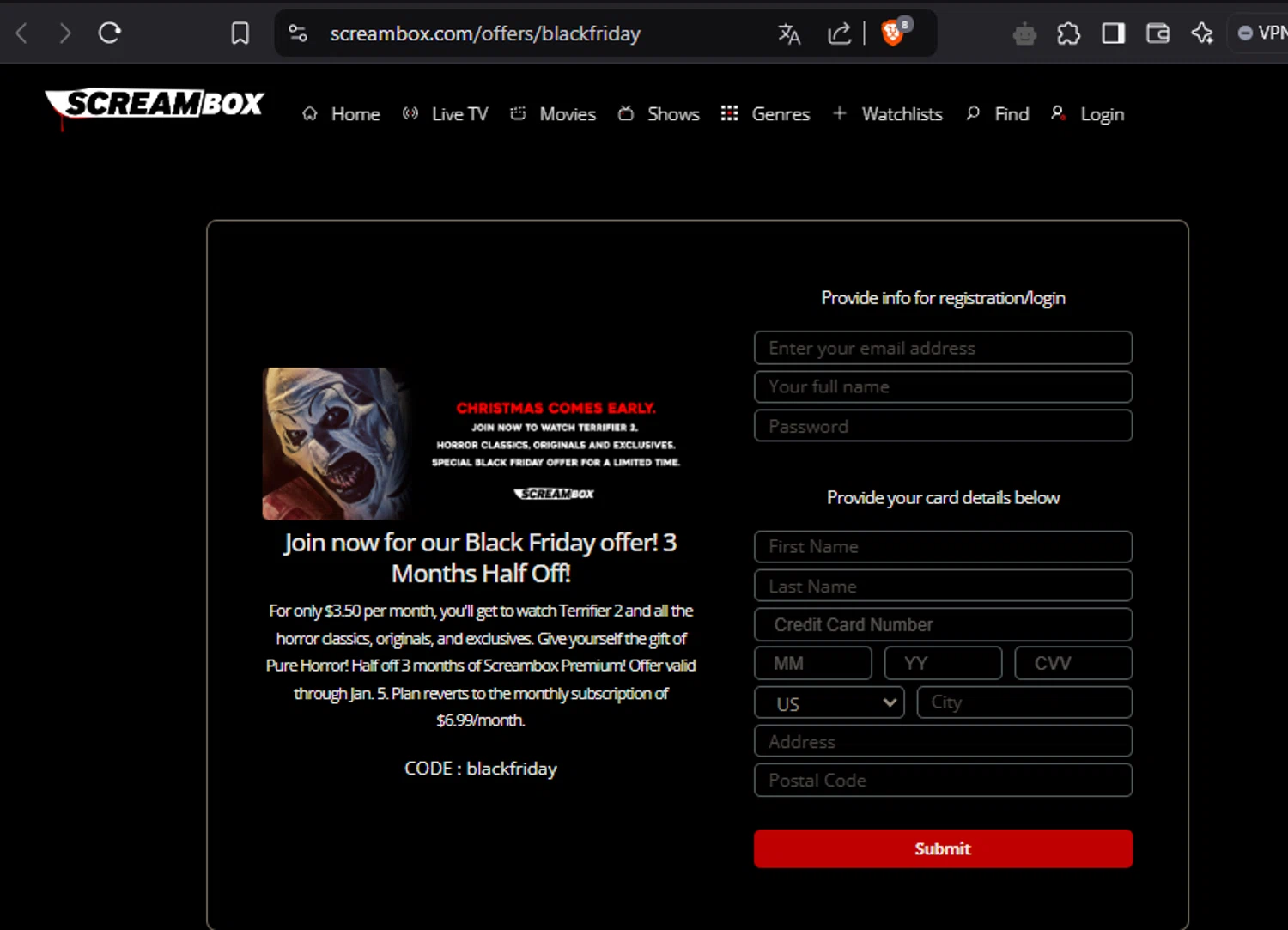Viewport: 1288px width, 930px height.
Task: Toggle the browser sidebar panel icon
Action: tap(1114, 33)
